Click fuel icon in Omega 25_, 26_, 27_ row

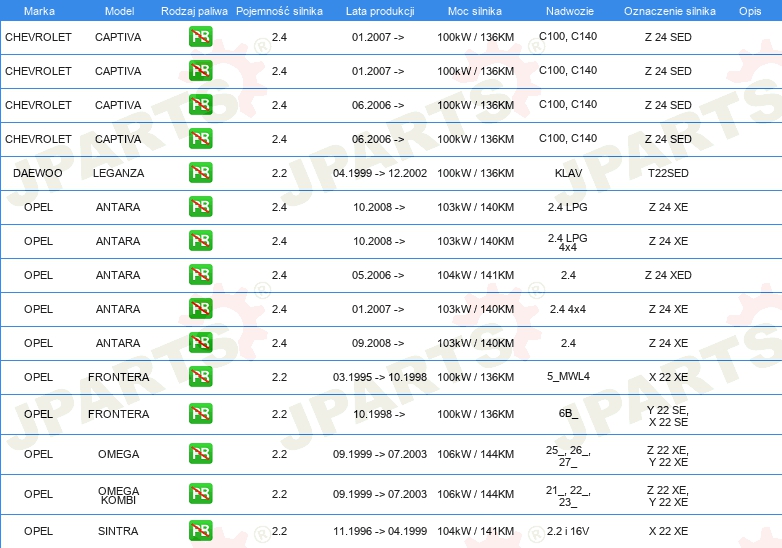pos(200,453)
